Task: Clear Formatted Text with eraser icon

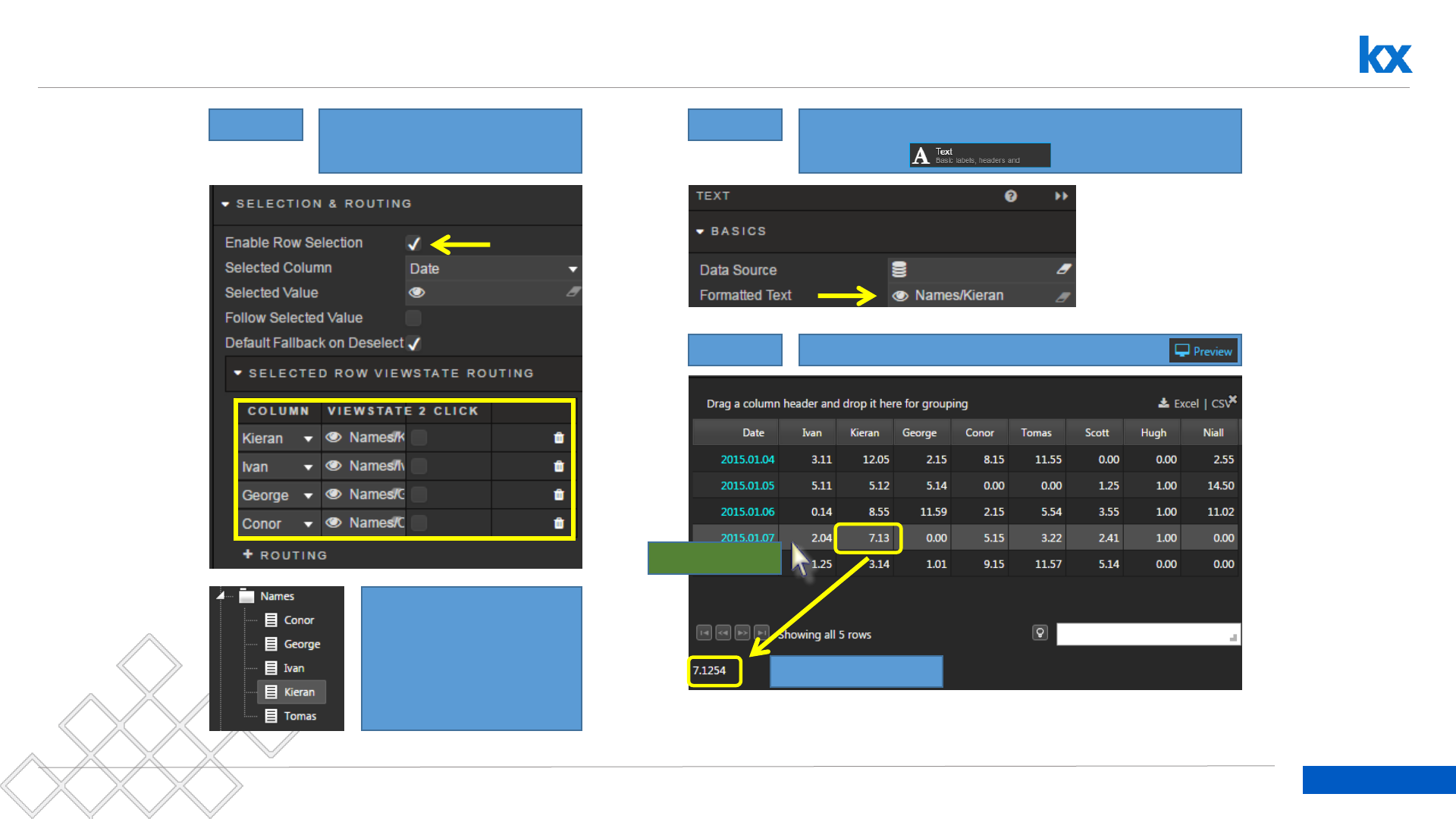Action: tap(1063, 297)
